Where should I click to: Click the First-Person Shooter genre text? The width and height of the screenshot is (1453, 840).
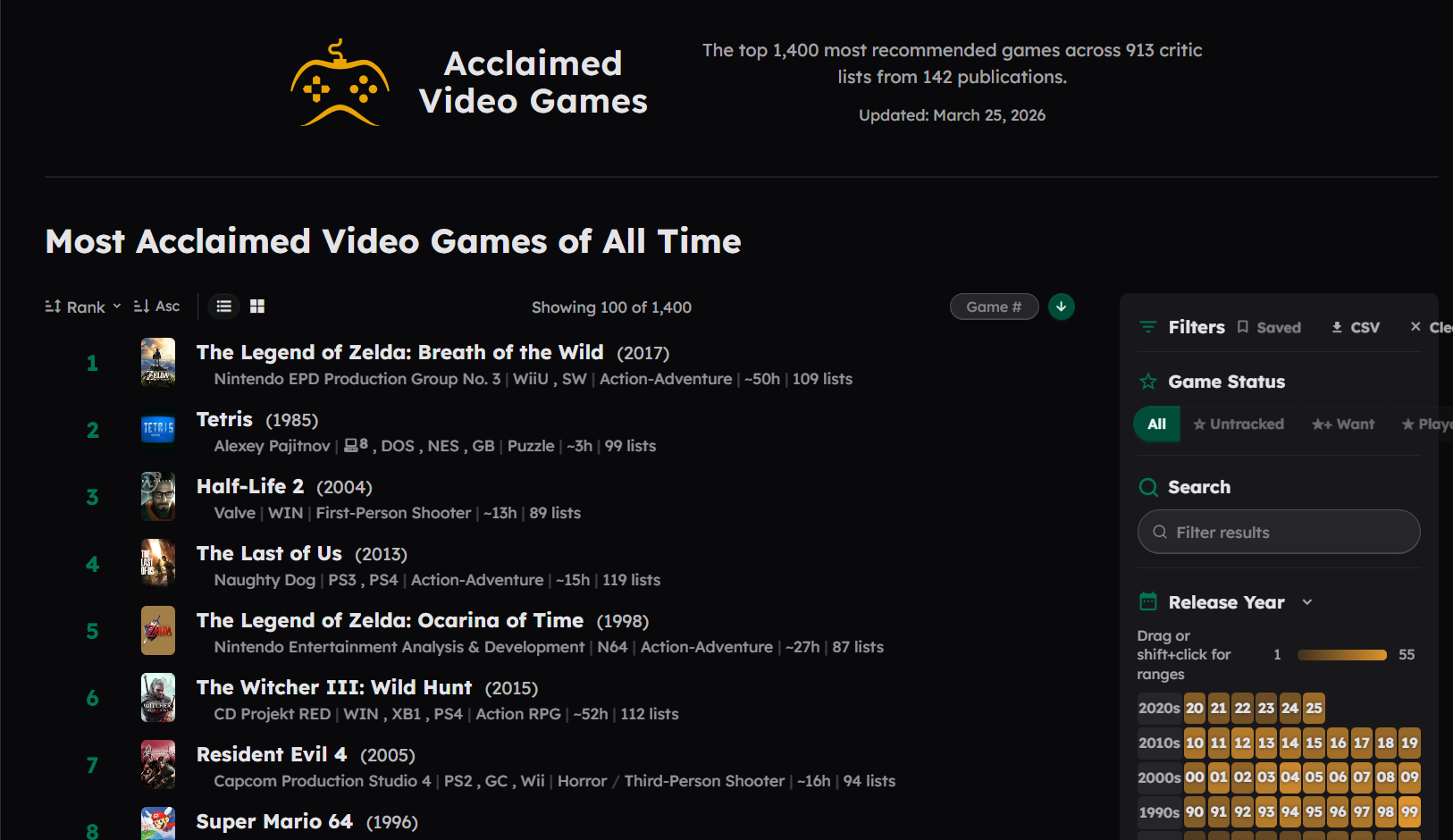[393, 513]
